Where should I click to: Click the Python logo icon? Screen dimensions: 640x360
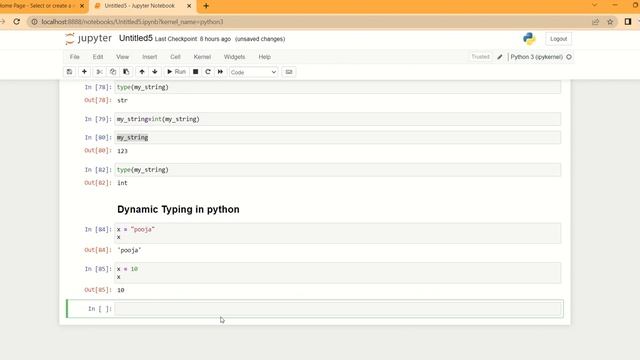tap(529, 39)
